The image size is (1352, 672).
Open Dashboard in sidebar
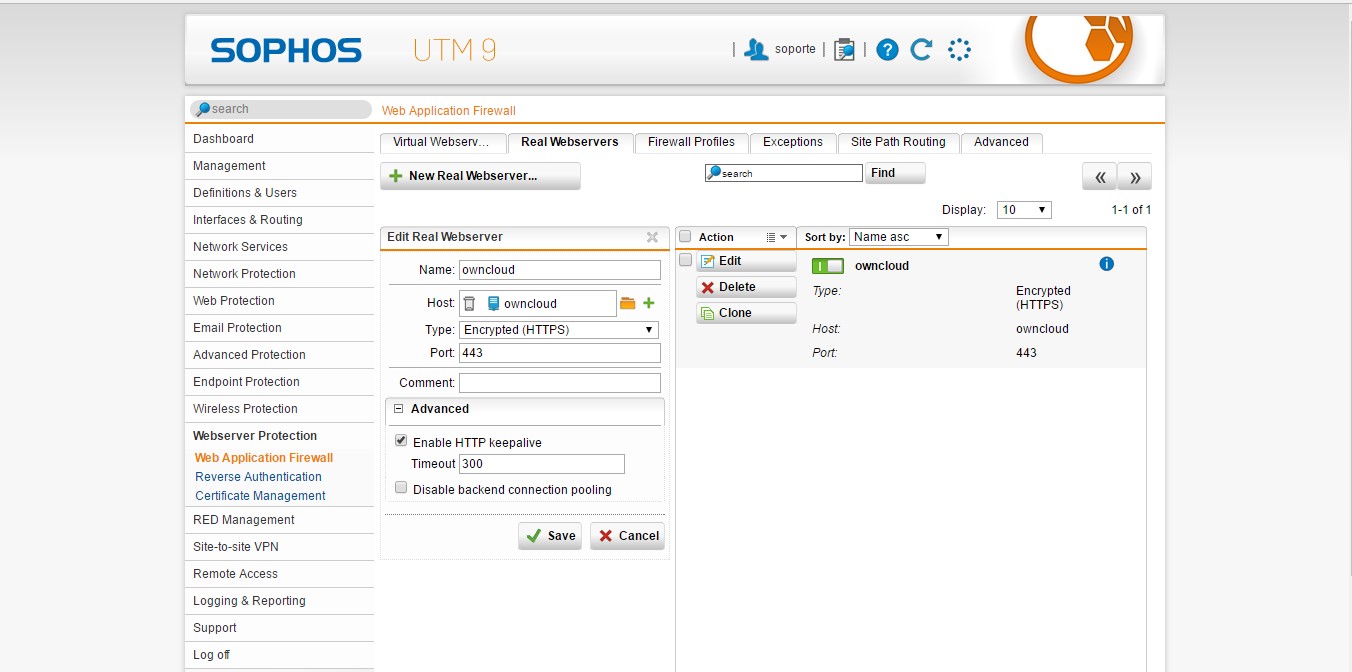[x=279, y=139]
